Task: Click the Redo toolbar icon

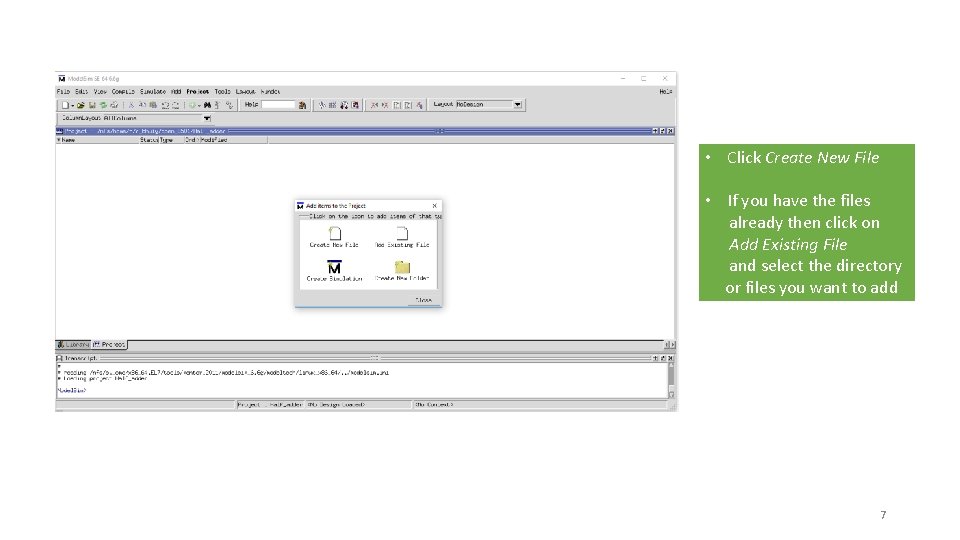Action: [176, 105]
